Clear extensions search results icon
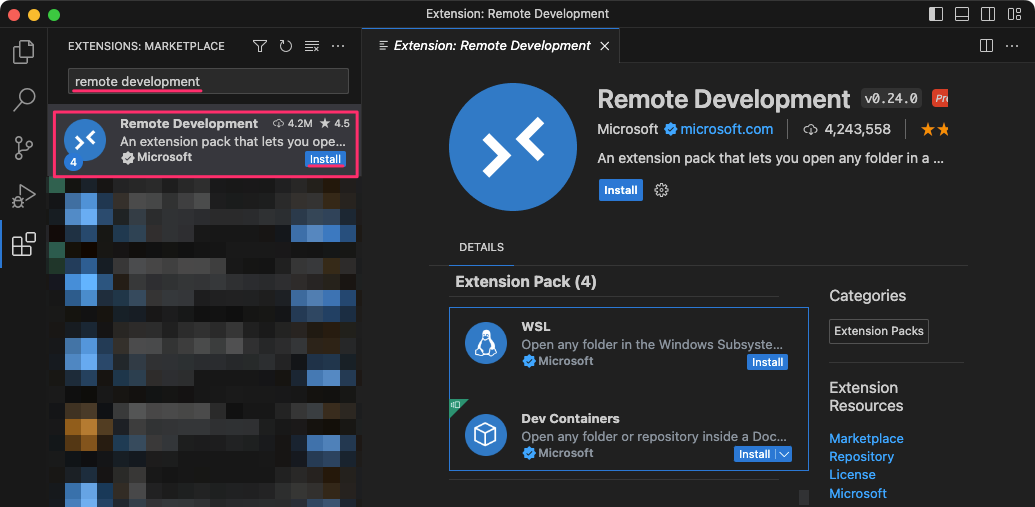The image size is (1035, 507). pos(312,46)
